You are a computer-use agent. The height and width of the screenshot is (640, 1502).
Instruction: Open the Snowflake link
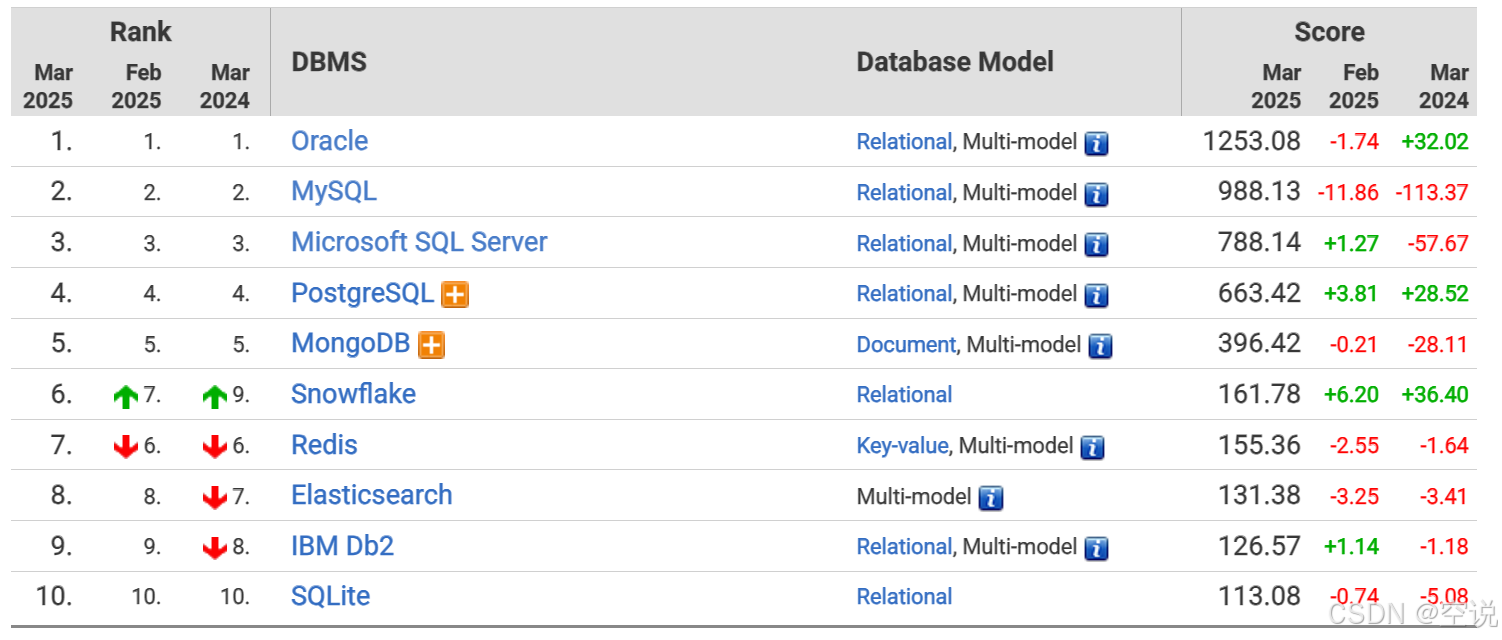point(353,394)
